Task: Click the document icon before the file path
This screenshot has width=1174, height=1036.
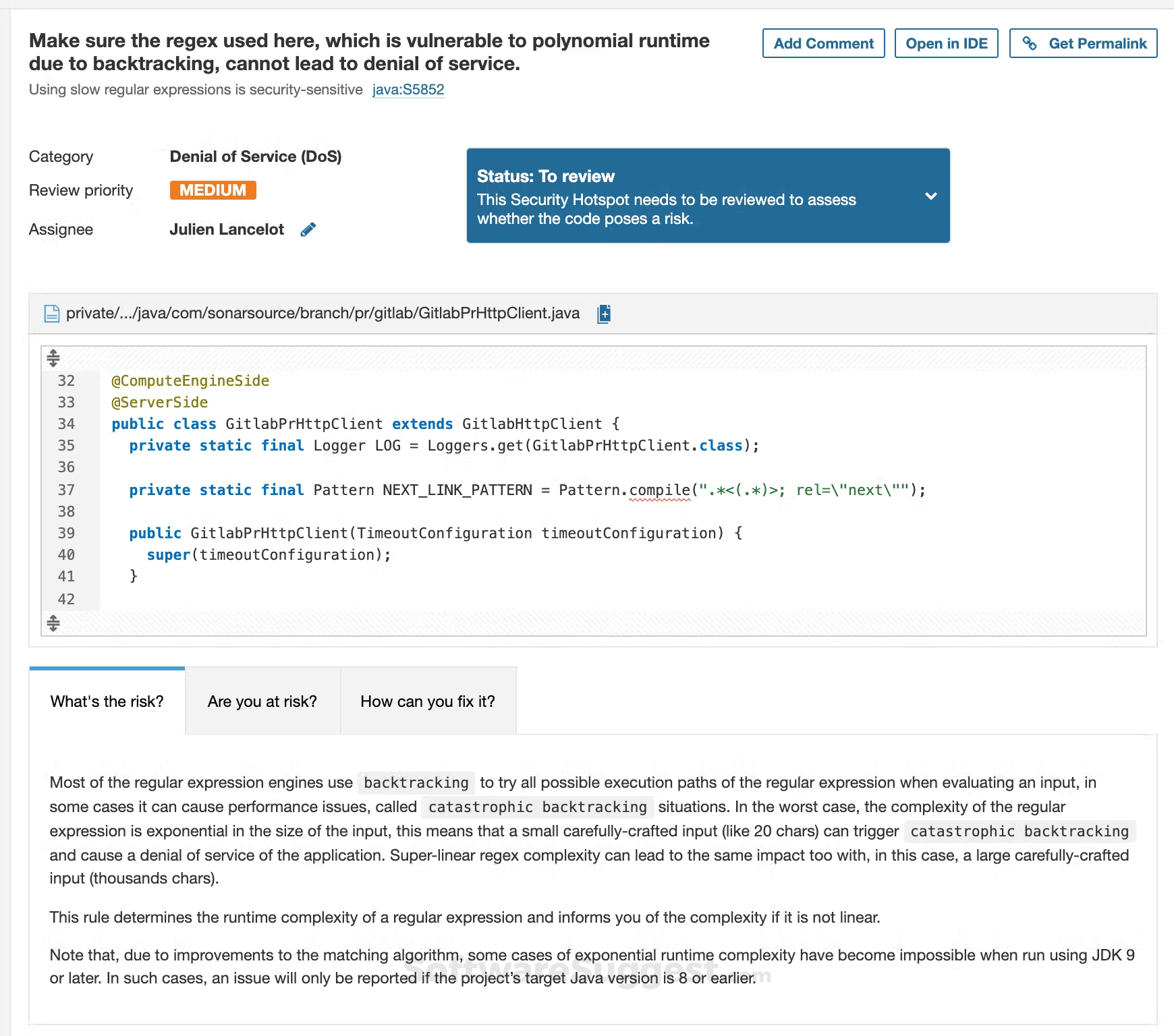Action: tap(51, 313)
